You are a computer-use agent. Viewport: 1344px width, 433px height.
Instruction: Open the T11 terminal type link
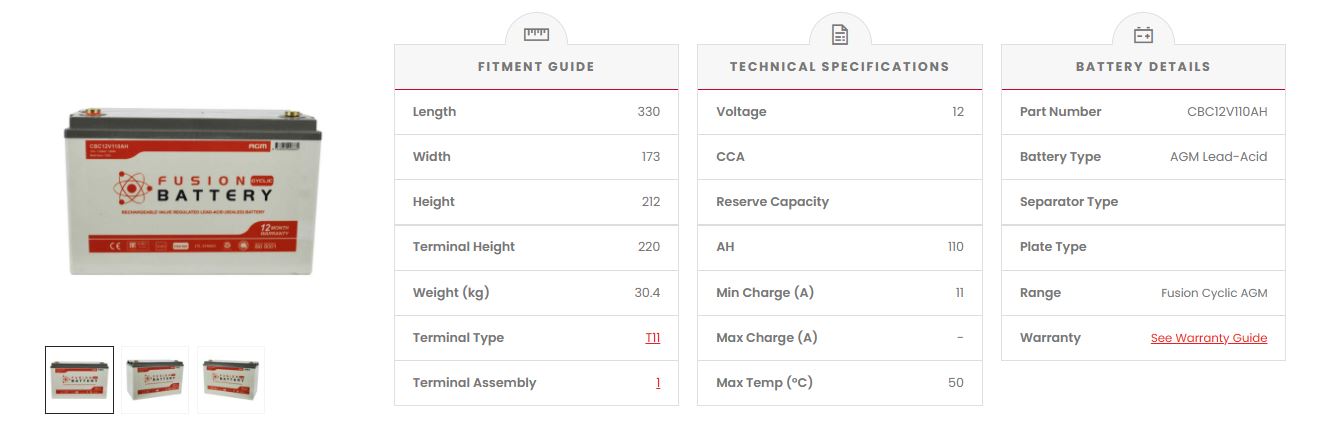coord(652,338)
